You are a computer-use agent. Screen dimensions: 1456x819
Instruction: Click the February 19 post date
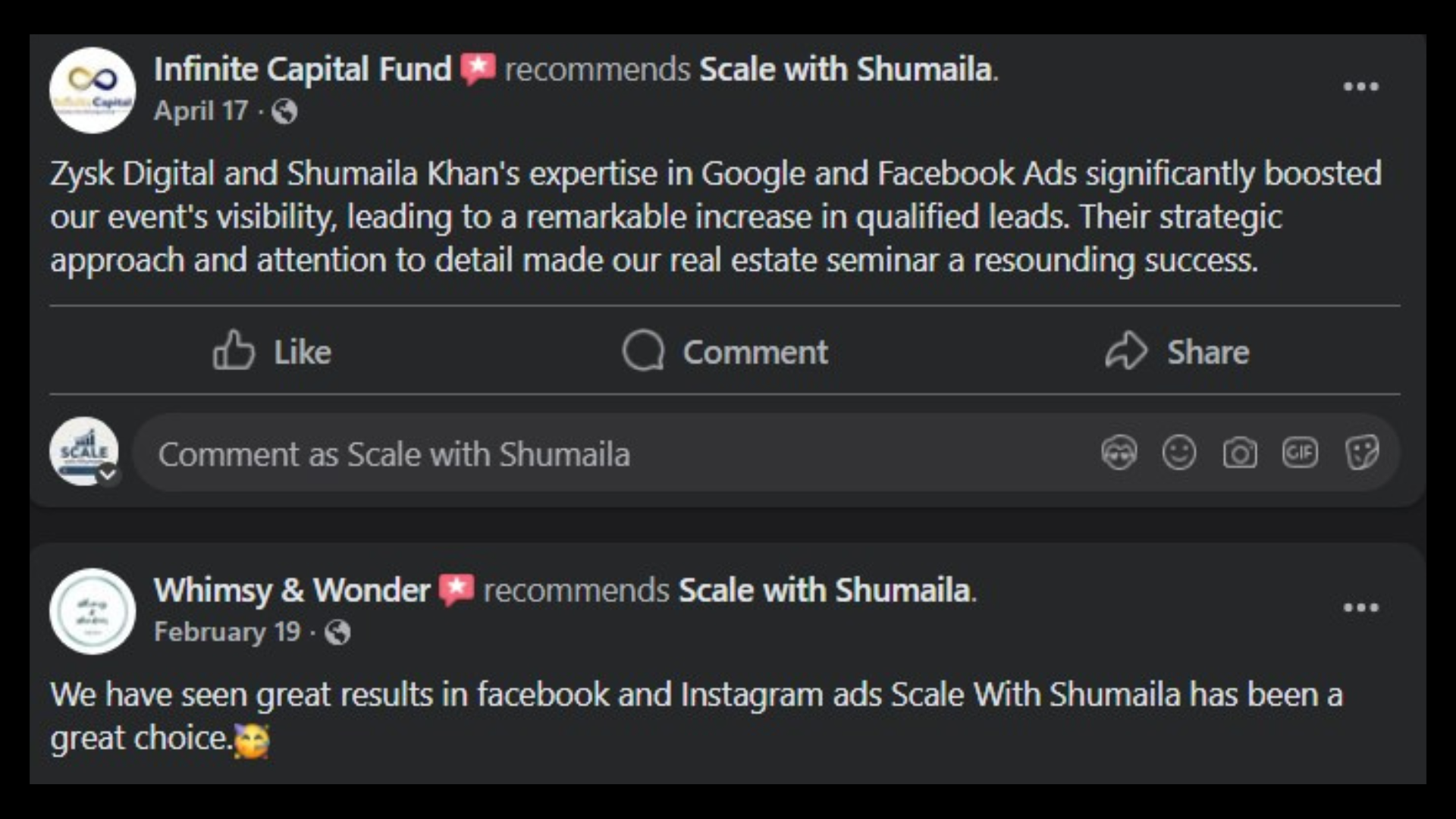click(x=227, y=632)
